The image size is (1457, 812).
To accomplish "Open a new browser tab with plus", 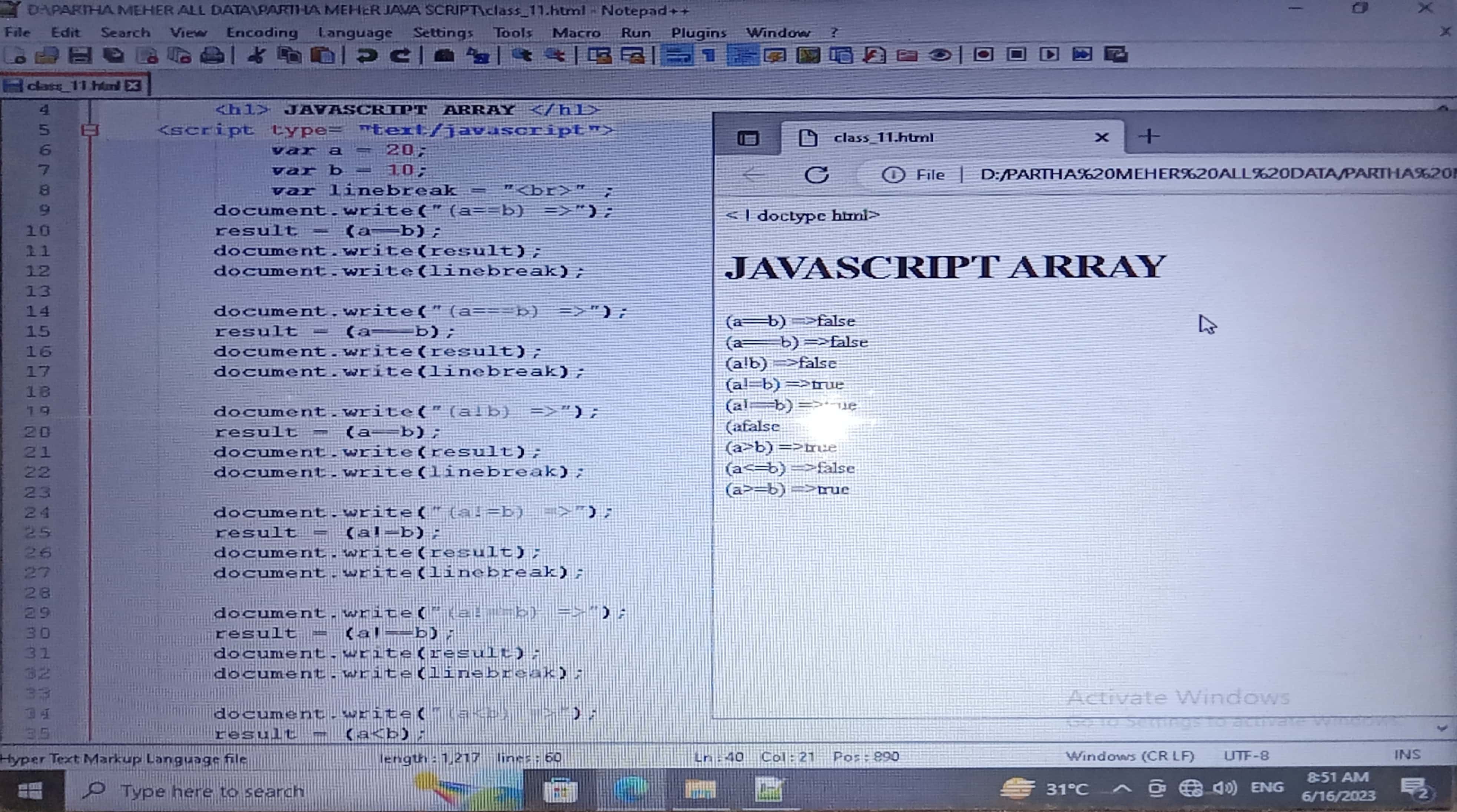I will 1149,136.
